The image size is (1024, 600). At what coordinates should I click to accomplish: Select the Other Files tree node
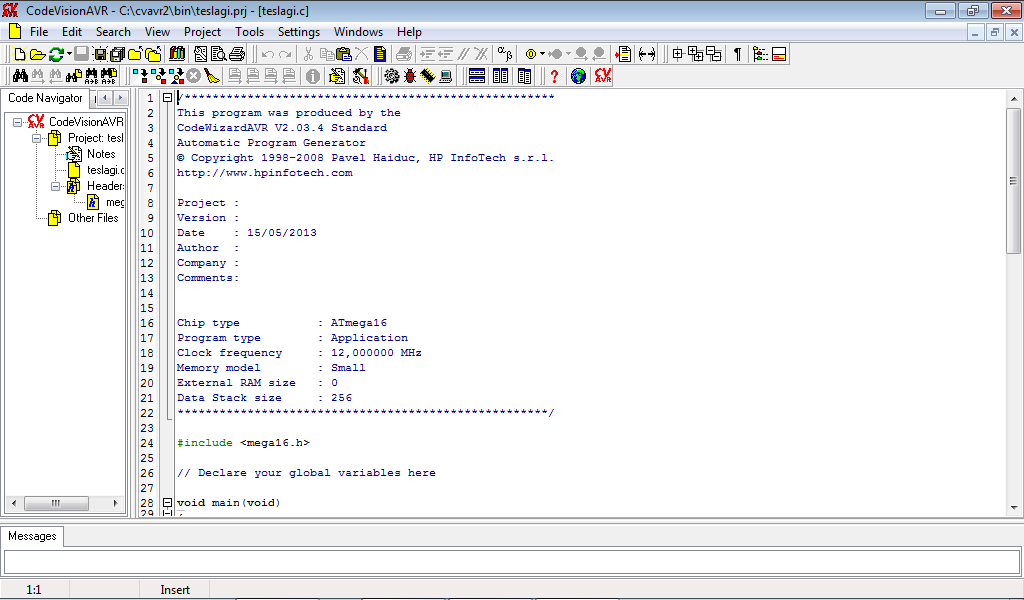coord(93,218)
